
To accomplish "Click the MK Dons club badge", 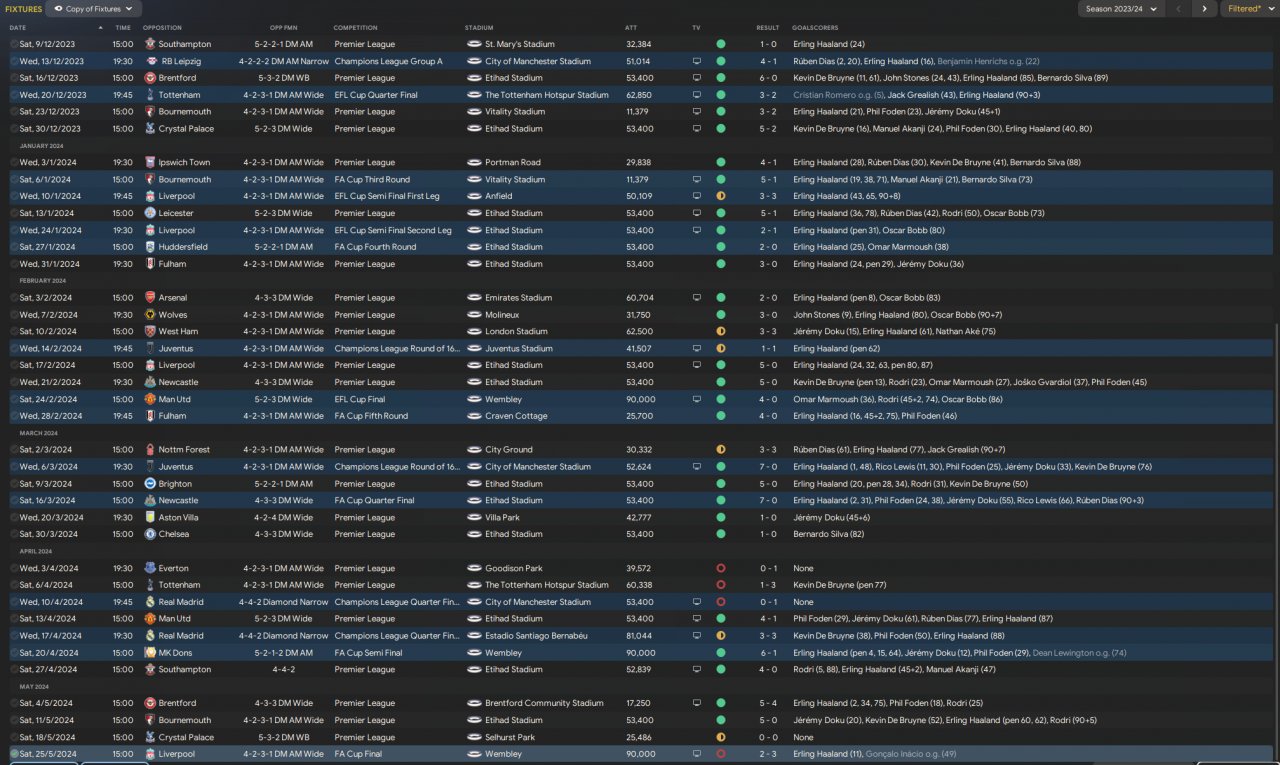I will coord(150,653).
